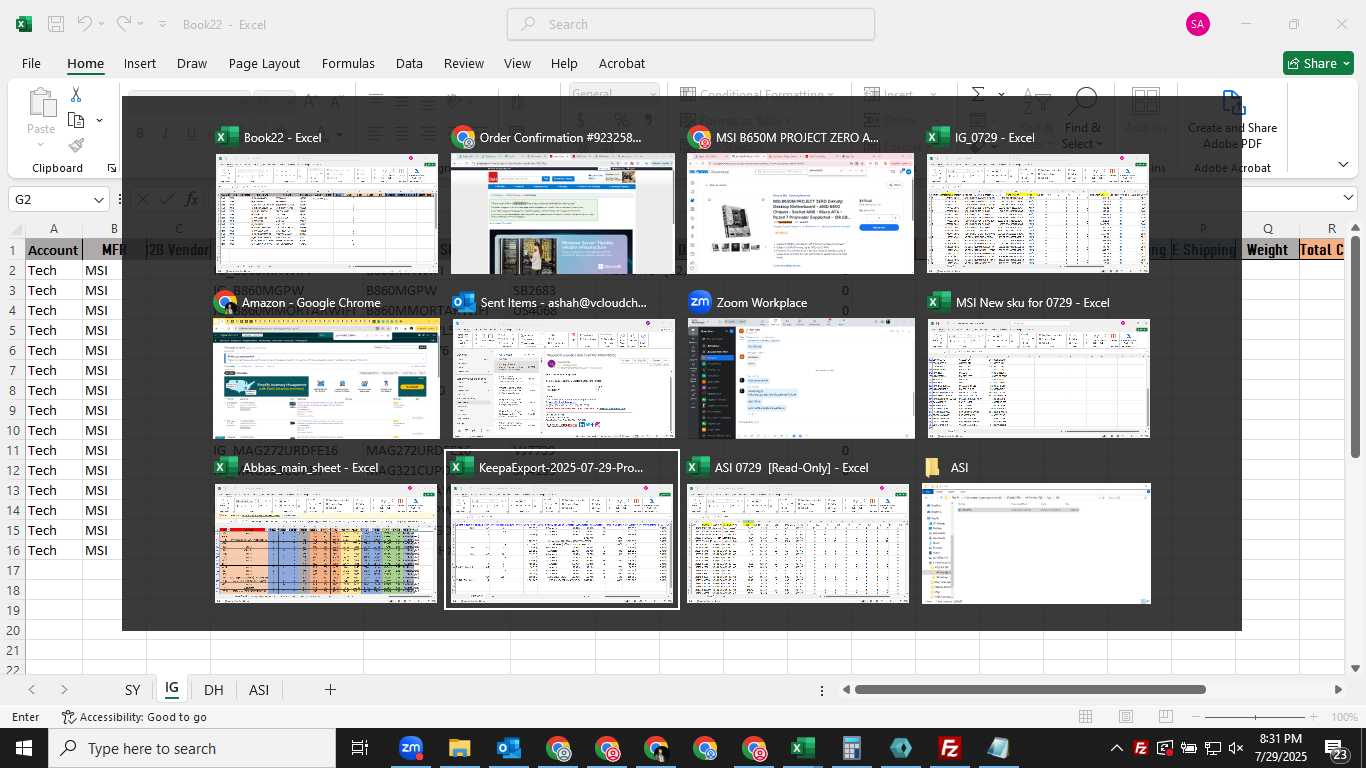1366x768 pixels.
Task: Click the Redo arrow icon
Action: tap(123, 24)
